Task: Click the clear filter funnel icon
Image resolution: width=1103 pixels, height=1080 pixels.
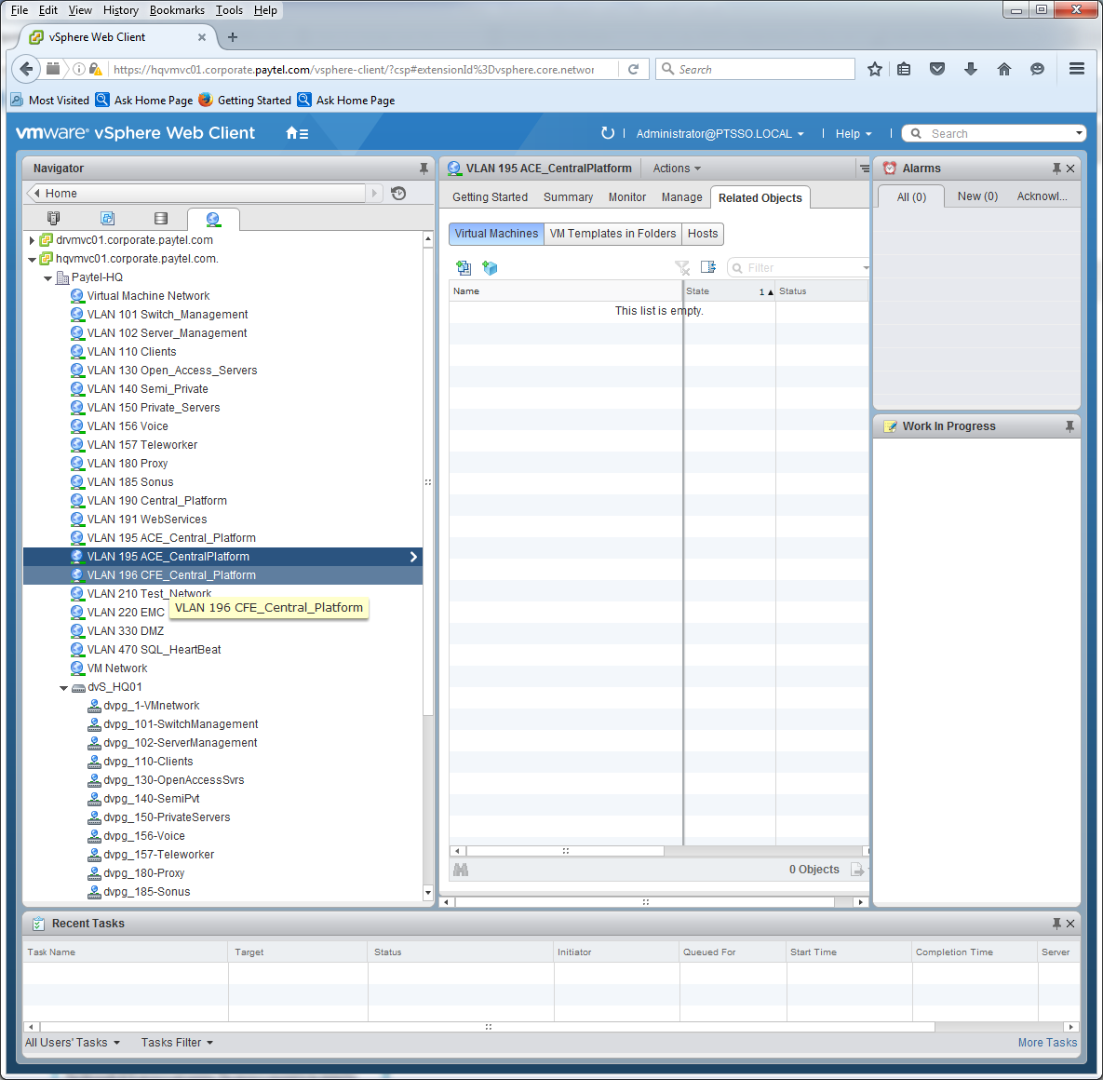Action: tap(682, 267)
